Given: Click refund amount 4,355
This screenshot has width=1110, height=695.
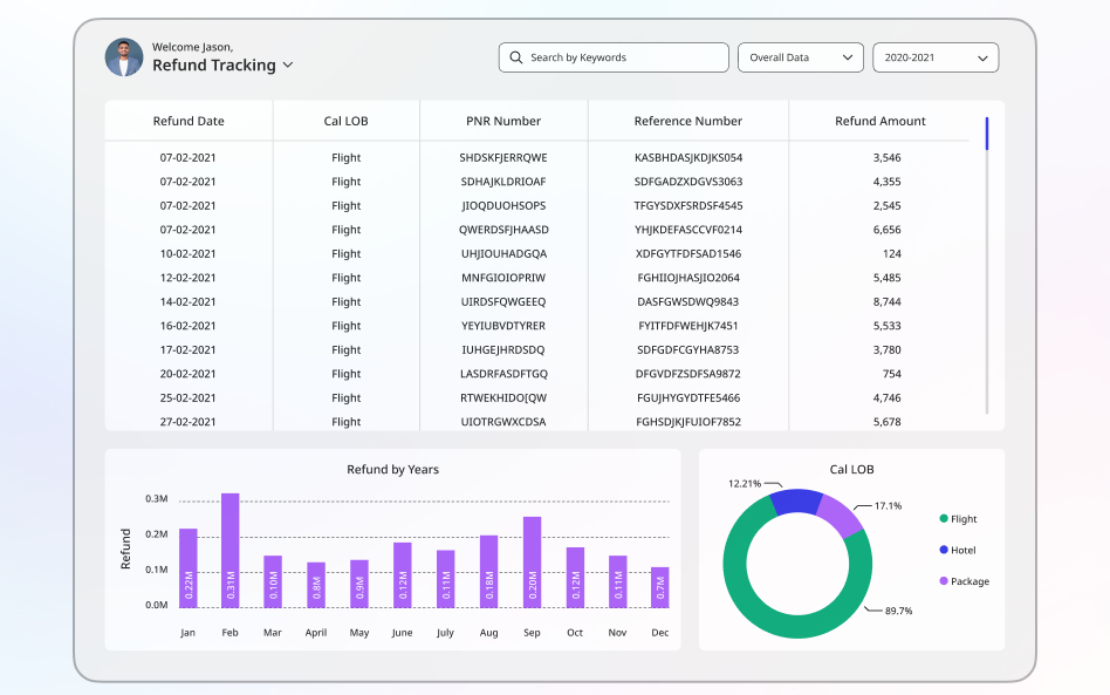Looking at the screenshot, I should pyautogui.click(x=887, y=182).
